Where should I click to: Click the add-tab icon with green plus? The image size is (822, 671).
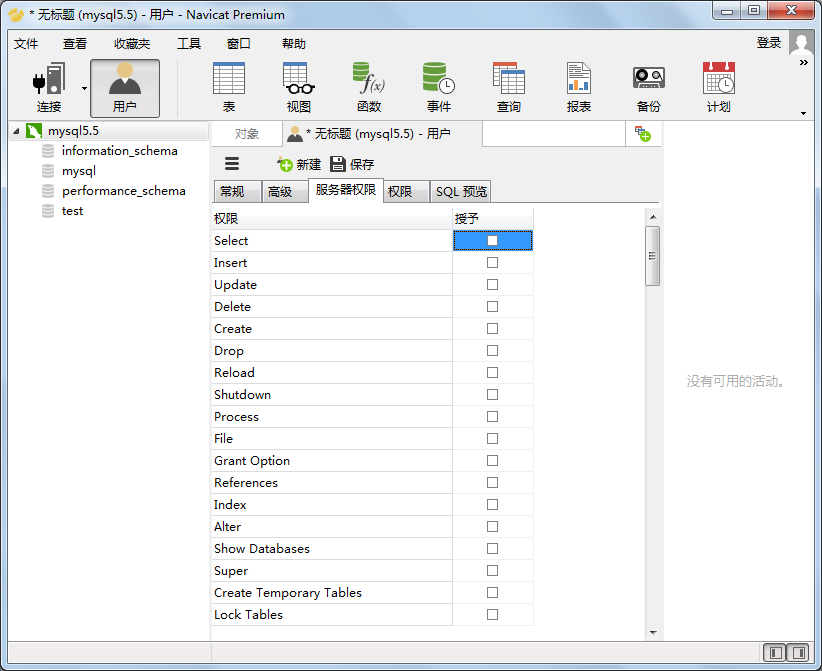pos(643,134)
